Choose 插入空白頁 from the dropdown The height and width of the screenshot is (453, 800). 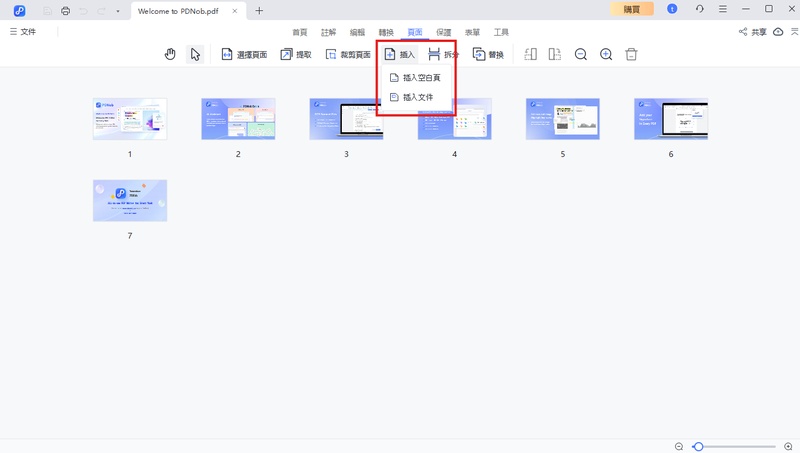pyautogui.click(x=415, y=78)
